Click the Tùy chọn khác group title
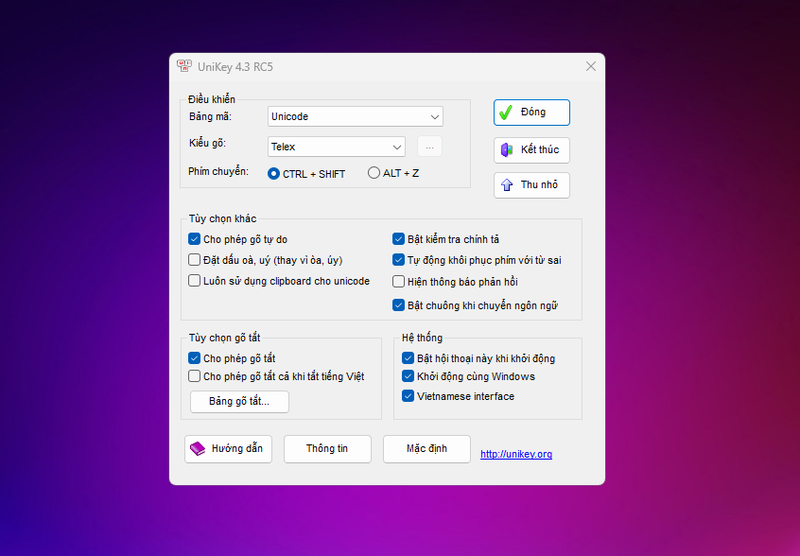800x556 pixels. [x=222, y=218]
